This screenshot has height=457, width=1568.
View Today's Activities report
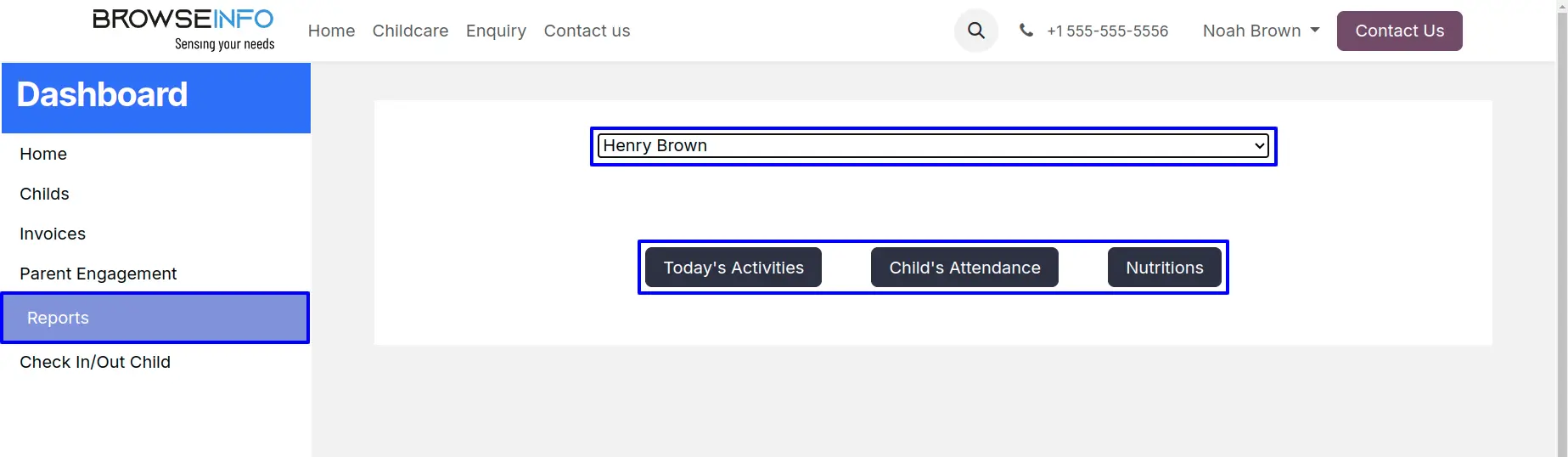click(x=733, y=268)
